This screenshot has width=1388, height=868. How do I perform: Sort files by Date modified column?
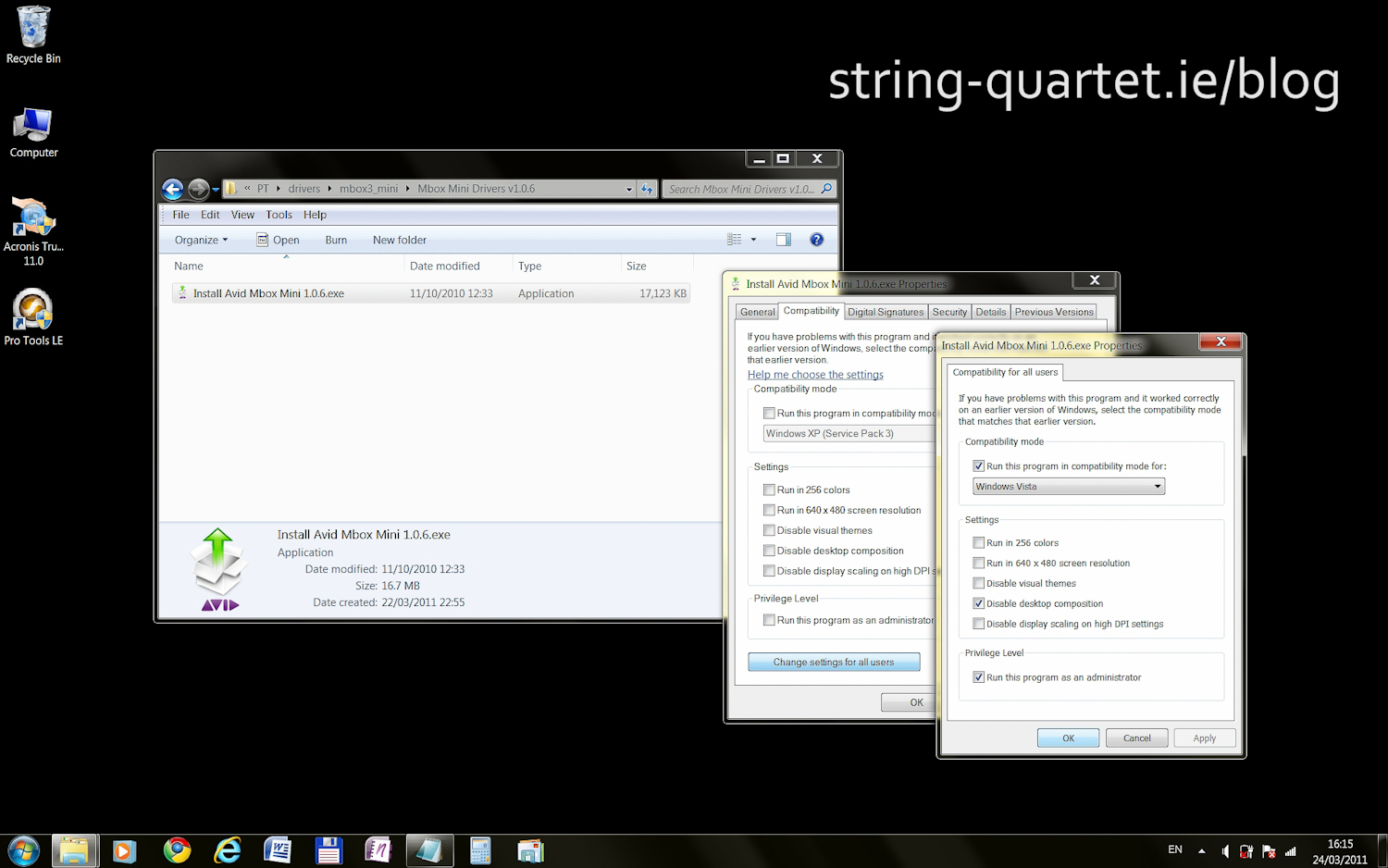pyautogui.click(x=445, y=266)
